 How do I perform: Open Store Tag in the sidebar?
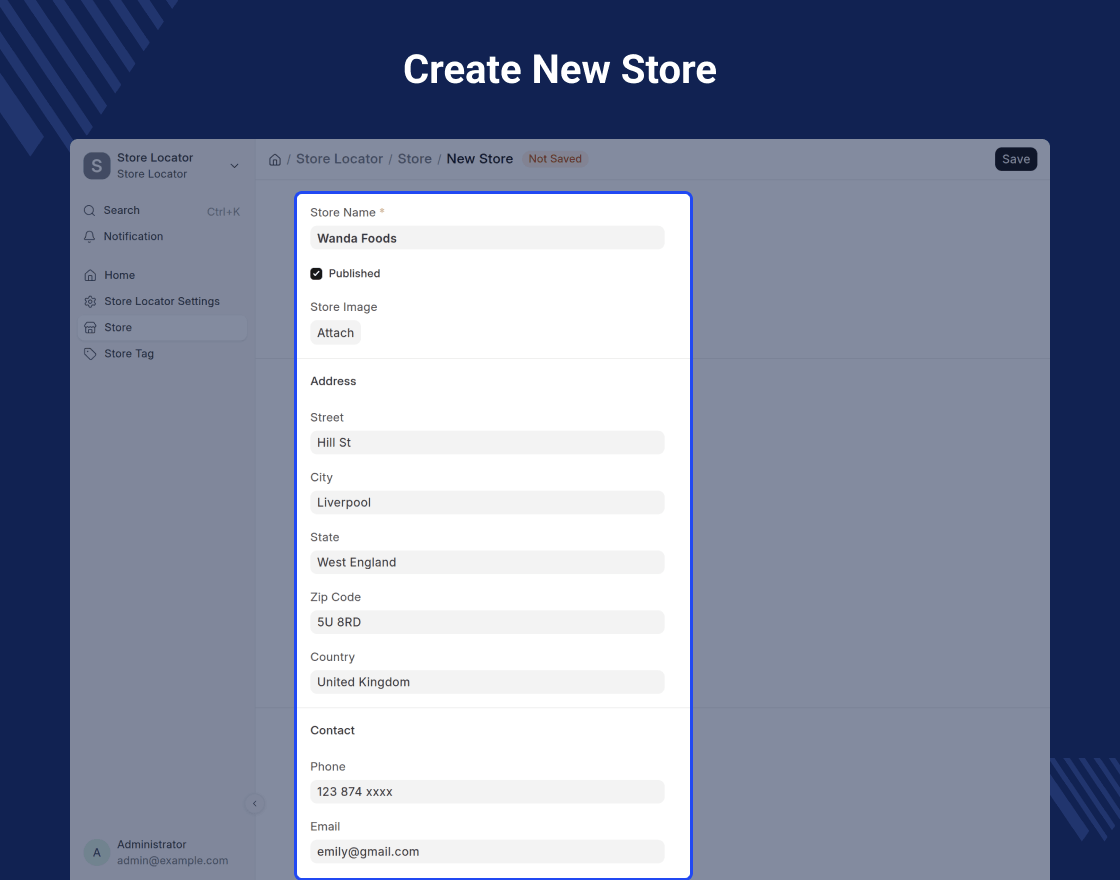[x=162, y=354]
